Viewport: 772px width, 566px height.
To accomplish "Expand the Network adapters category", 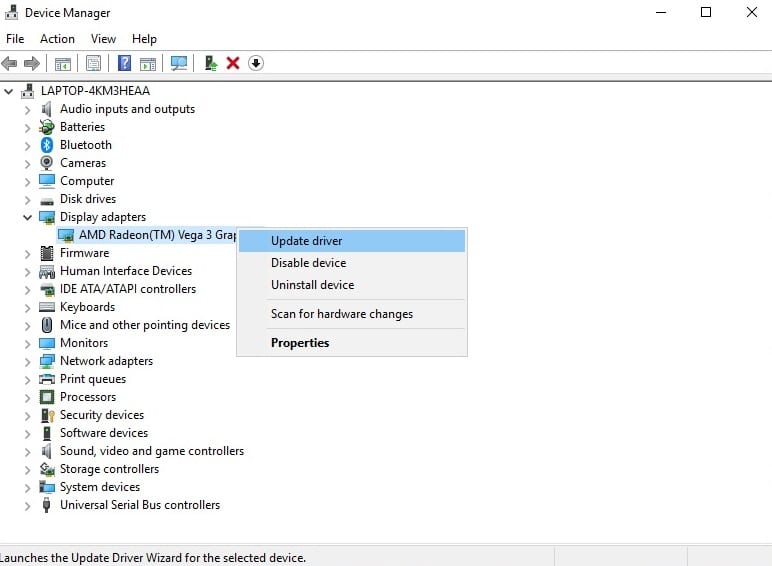I will (27, 361).
